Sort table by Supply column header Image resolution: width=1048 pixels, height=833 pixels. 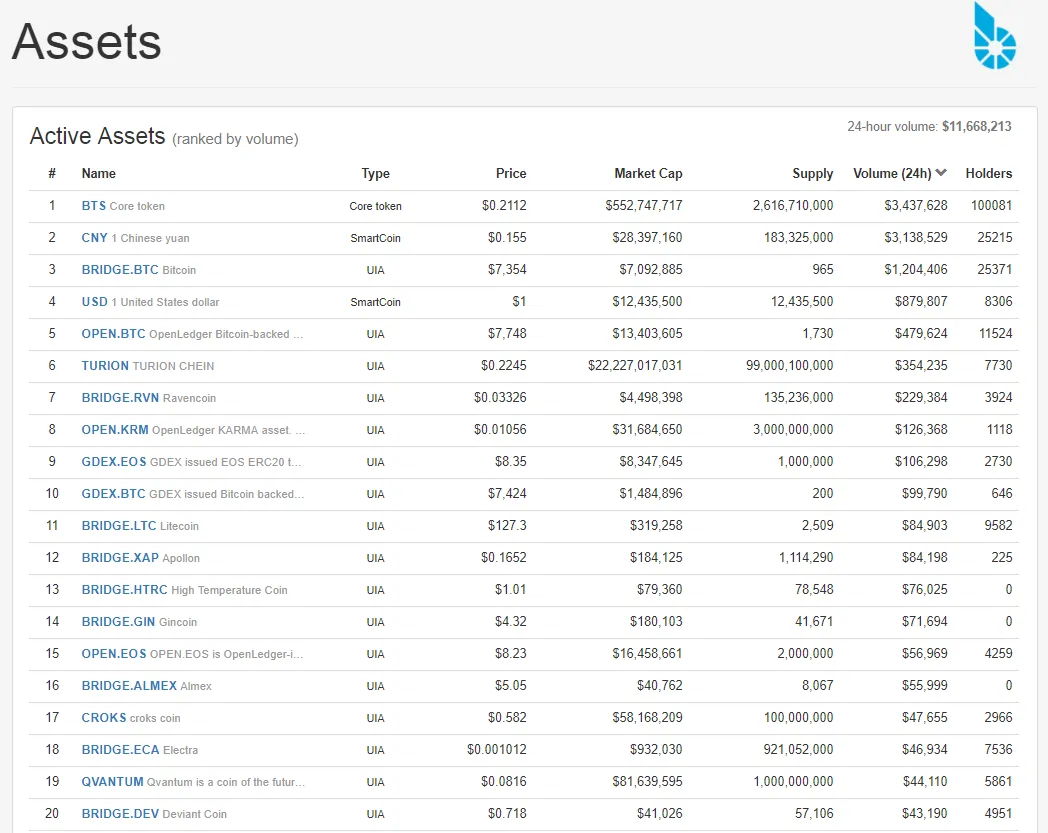[813, 174]
